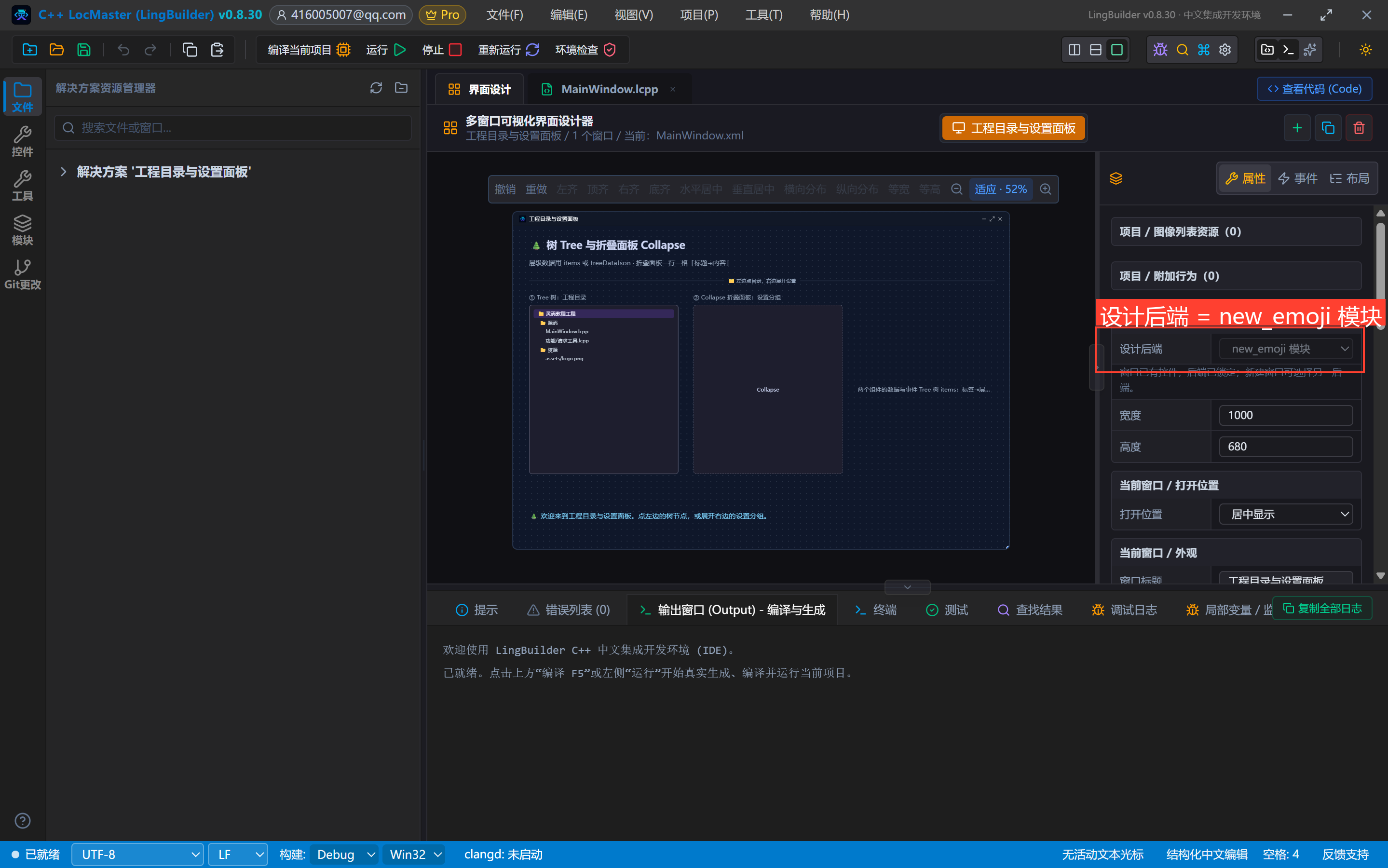Open the UTF-8 encoding dropdown

tap(137, 854)
